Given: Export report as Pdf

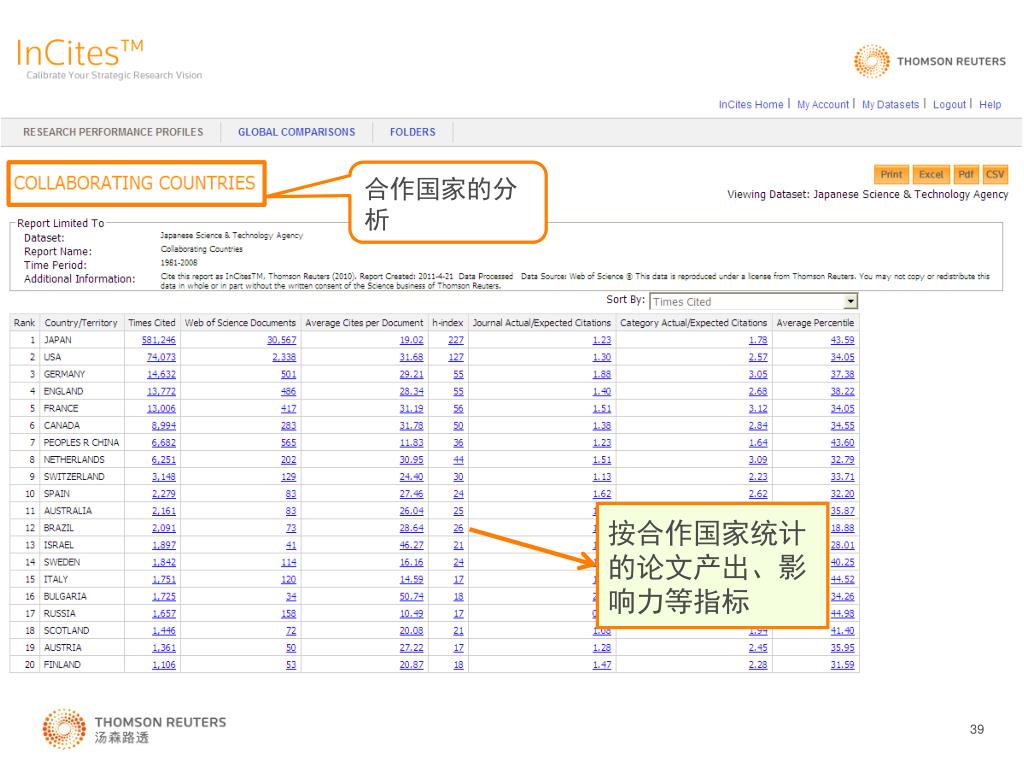Looking at the screenshot, I should pyautogui.click(x=965, y=174).
